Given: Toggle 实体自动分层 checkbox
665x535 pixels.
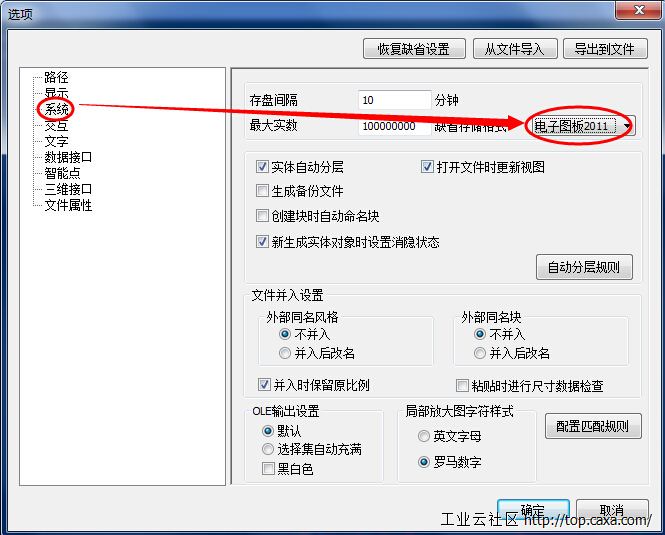Looking at the screenshot, I should click(262, 167).
